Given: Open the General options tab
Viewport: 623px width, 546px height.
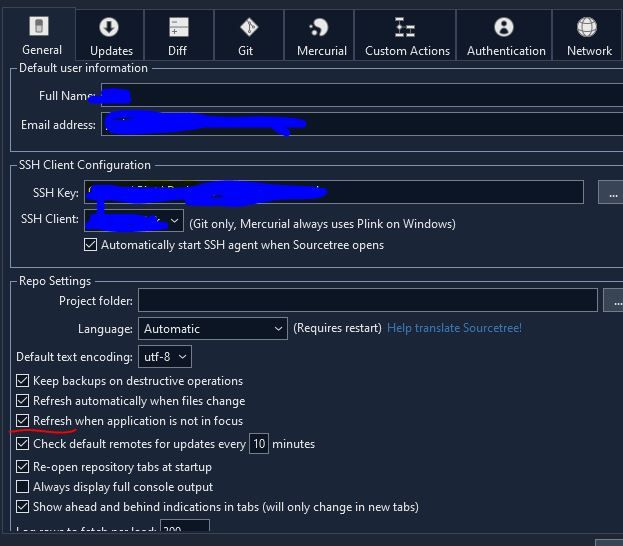Looking at the screenshot, I should pos(39,35).
